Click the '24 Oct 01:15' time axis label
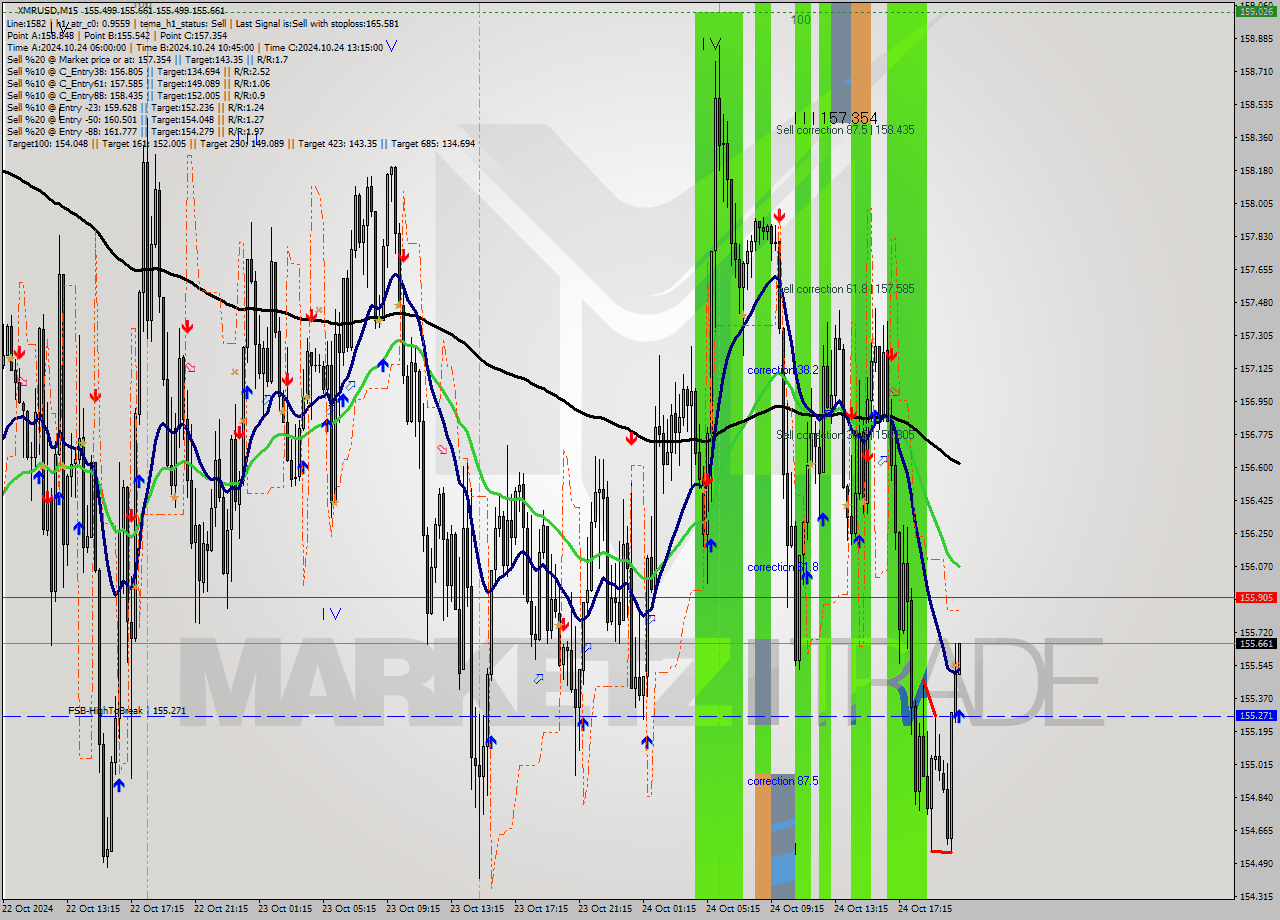The width and height of the screenshot is (1280, 920). pos(669,909)
